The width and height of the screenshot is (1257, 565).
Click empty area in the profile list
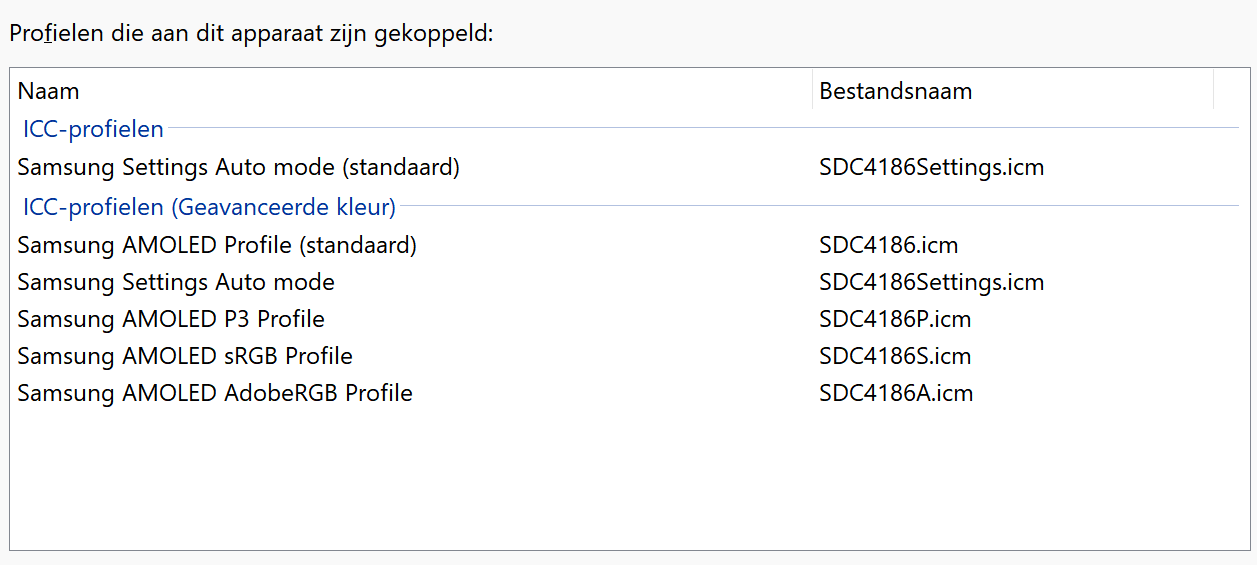tap(628, 478)
